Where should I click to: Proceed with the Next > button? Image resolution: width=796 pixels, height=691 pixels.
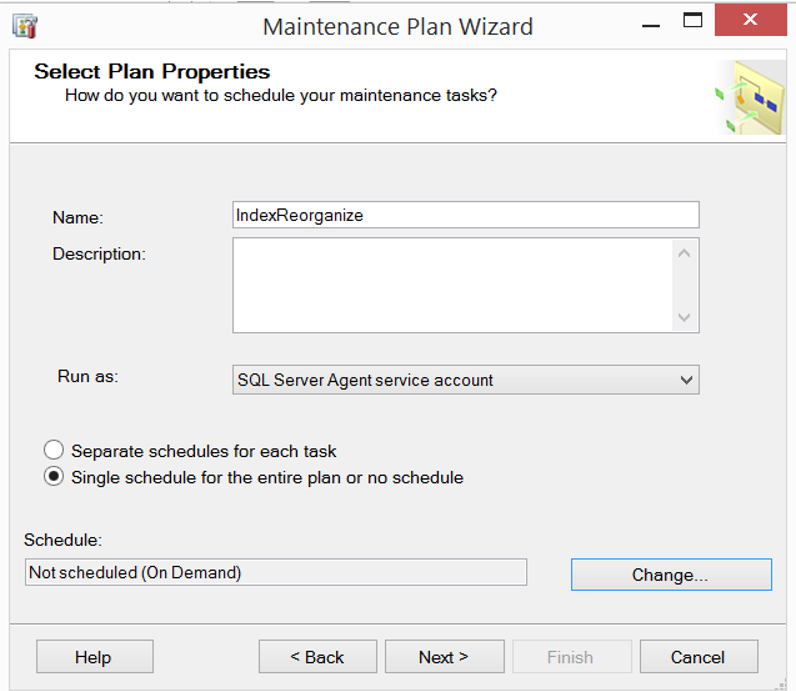[x=445, y=657]
